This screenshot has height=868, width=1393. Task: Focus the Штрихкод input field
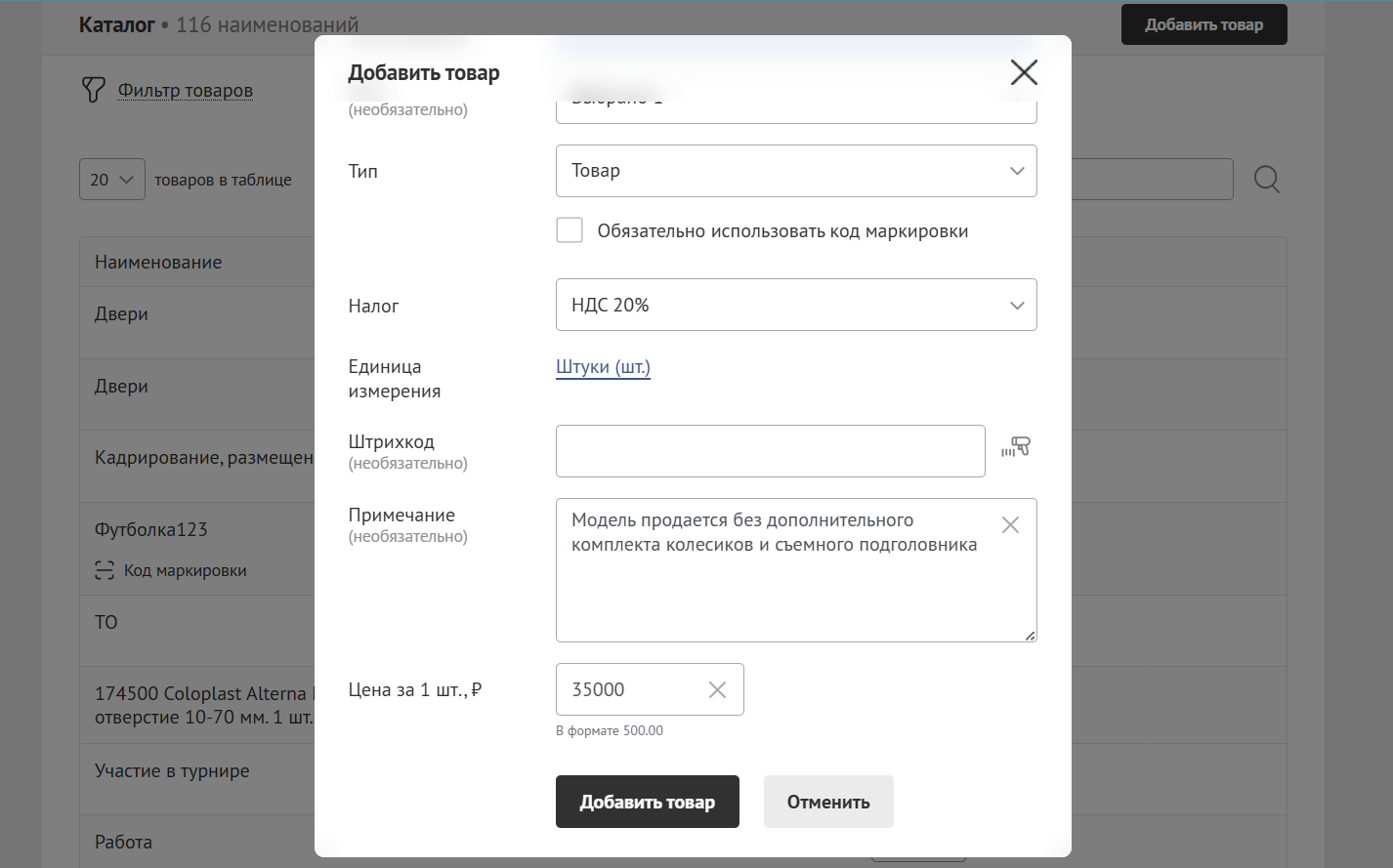(770, 451)
